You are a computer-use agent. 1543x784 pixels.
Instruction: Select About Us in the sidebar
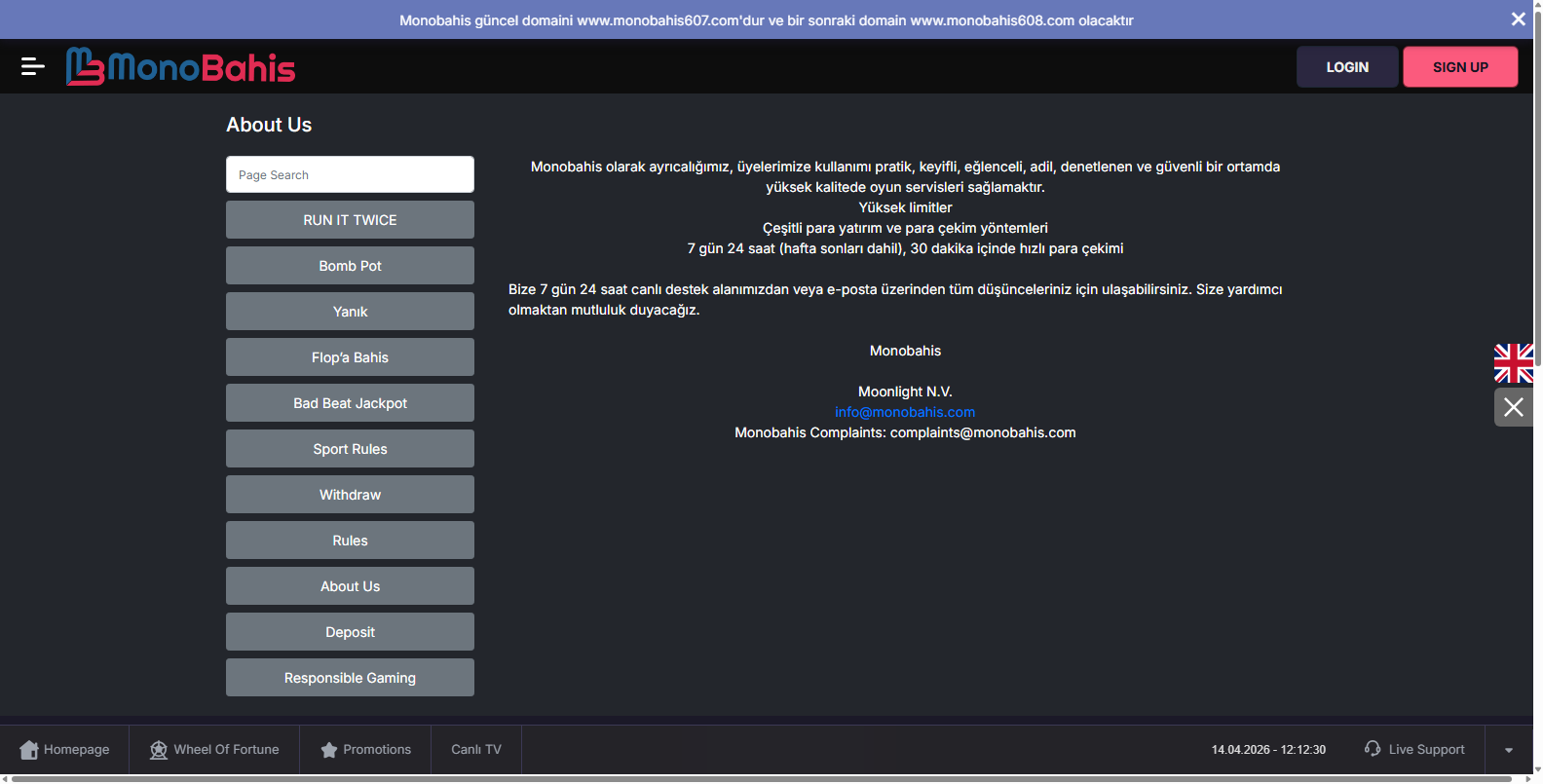pyautogui.click(x=350, y=586)
